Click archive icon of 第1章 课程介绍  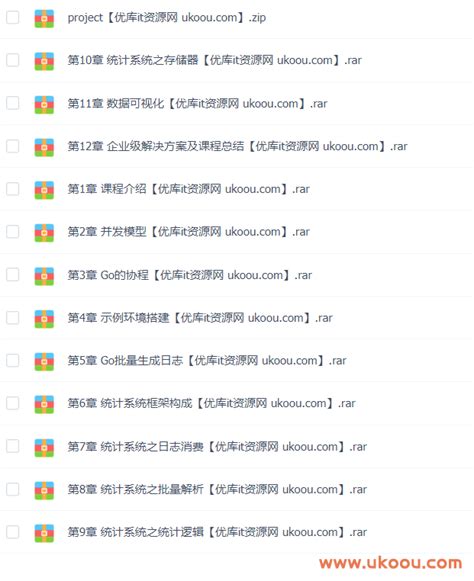44,190
